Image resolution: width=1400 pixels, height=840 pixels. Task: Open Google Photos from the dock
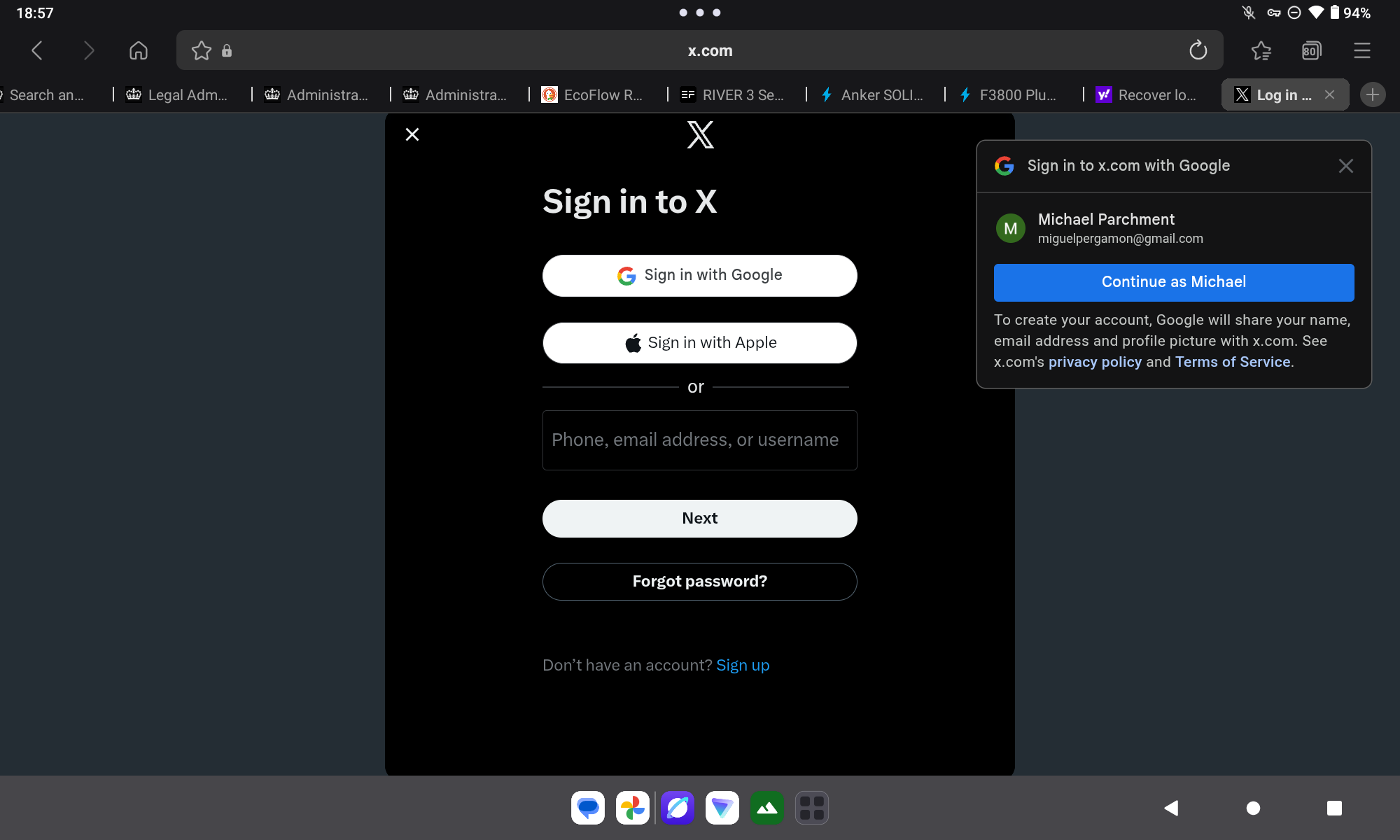(x=632, y=808)
